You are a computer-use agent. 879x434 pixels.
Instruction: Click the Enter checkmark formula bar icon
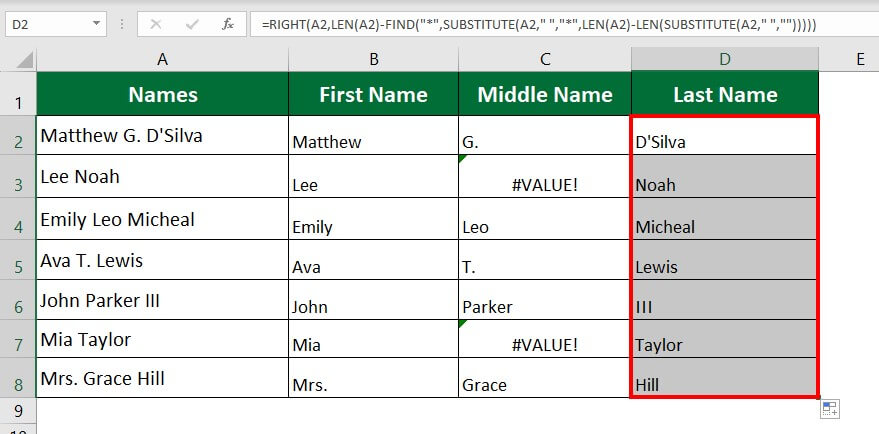click(x=192, y=23)
